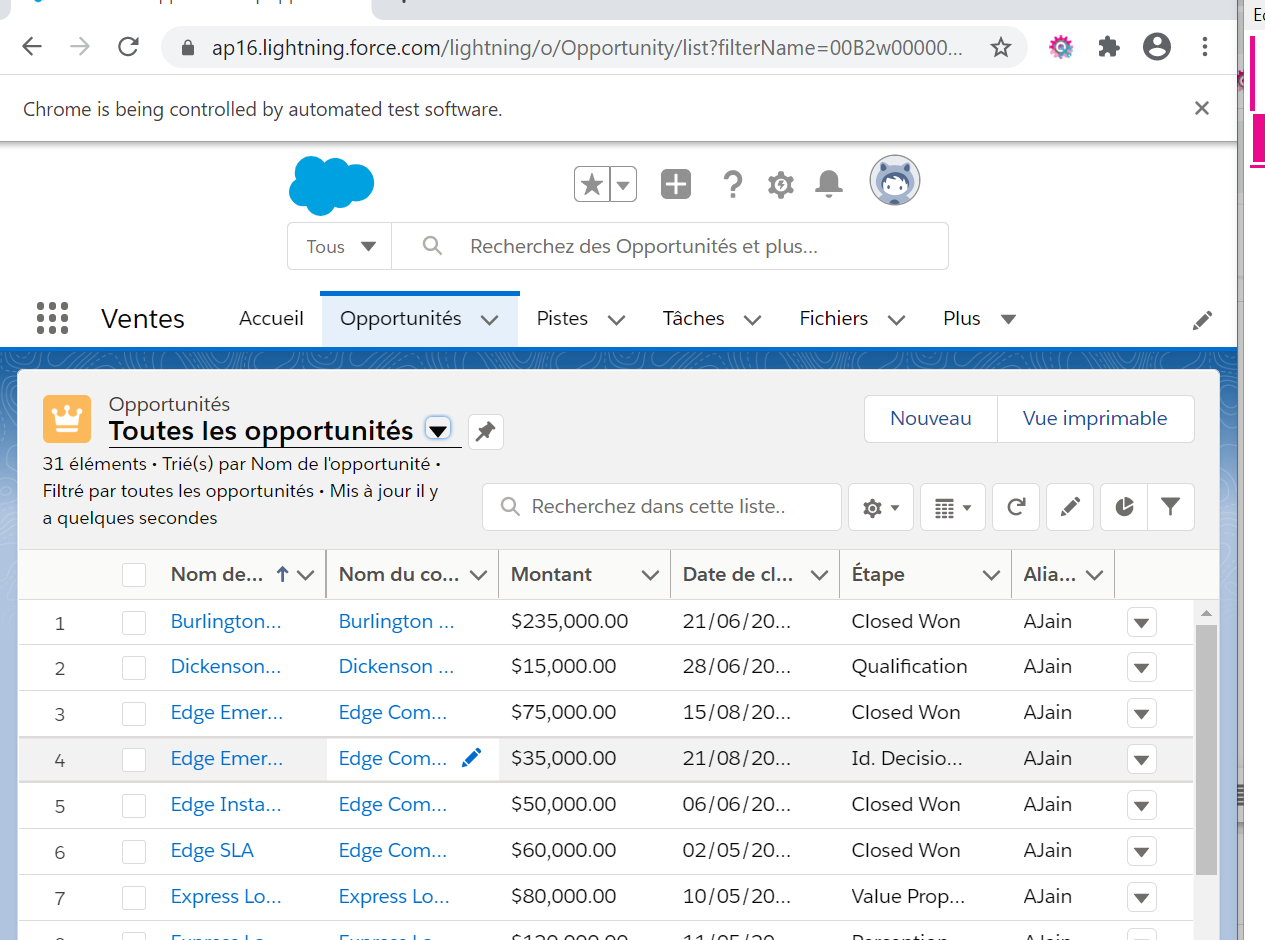Click the list vertical scrollbar
The image size is (1265, 940).
pyautogui.click(x=1206, y=750)
